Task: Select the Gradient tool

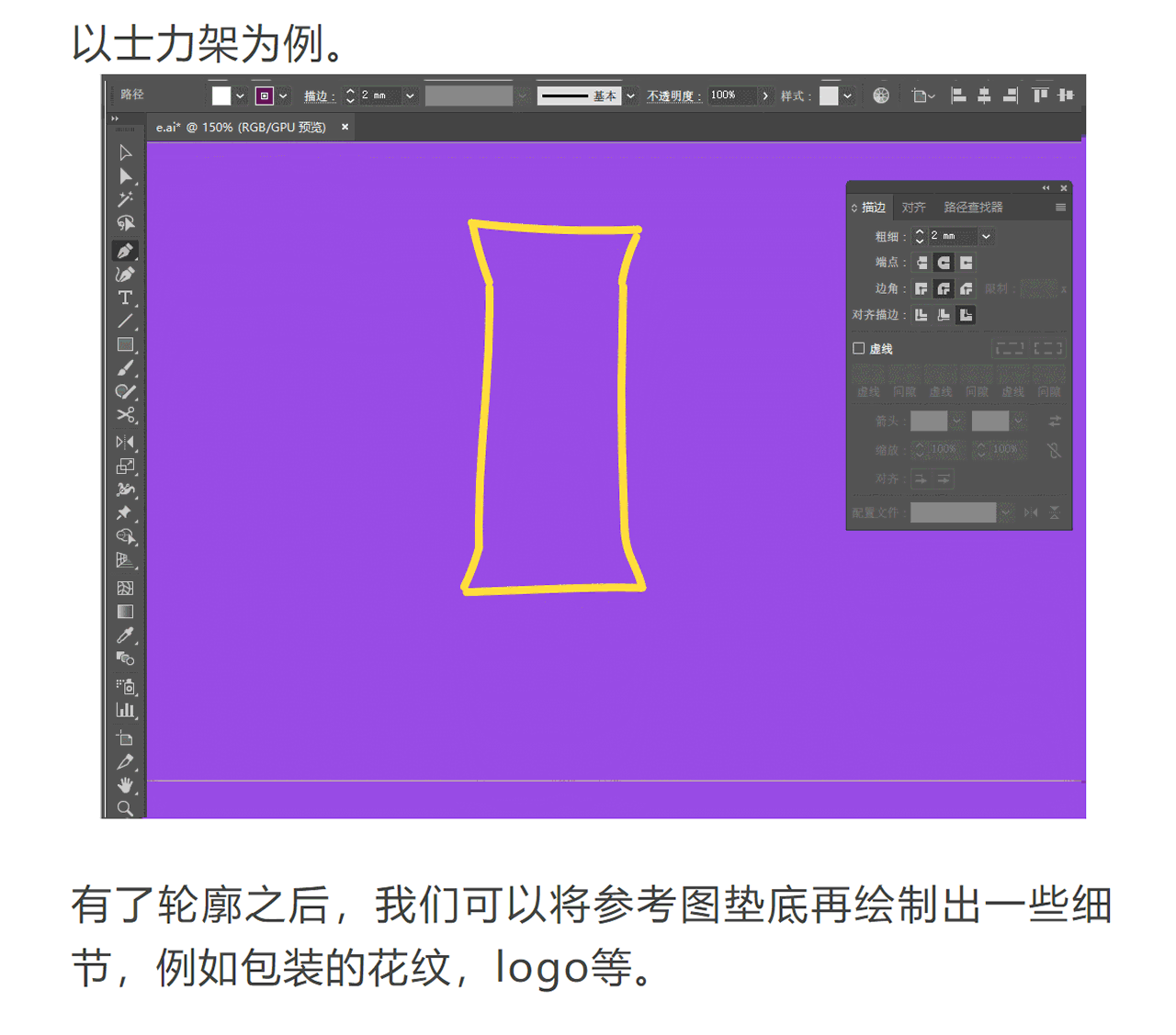Action: 126,612
